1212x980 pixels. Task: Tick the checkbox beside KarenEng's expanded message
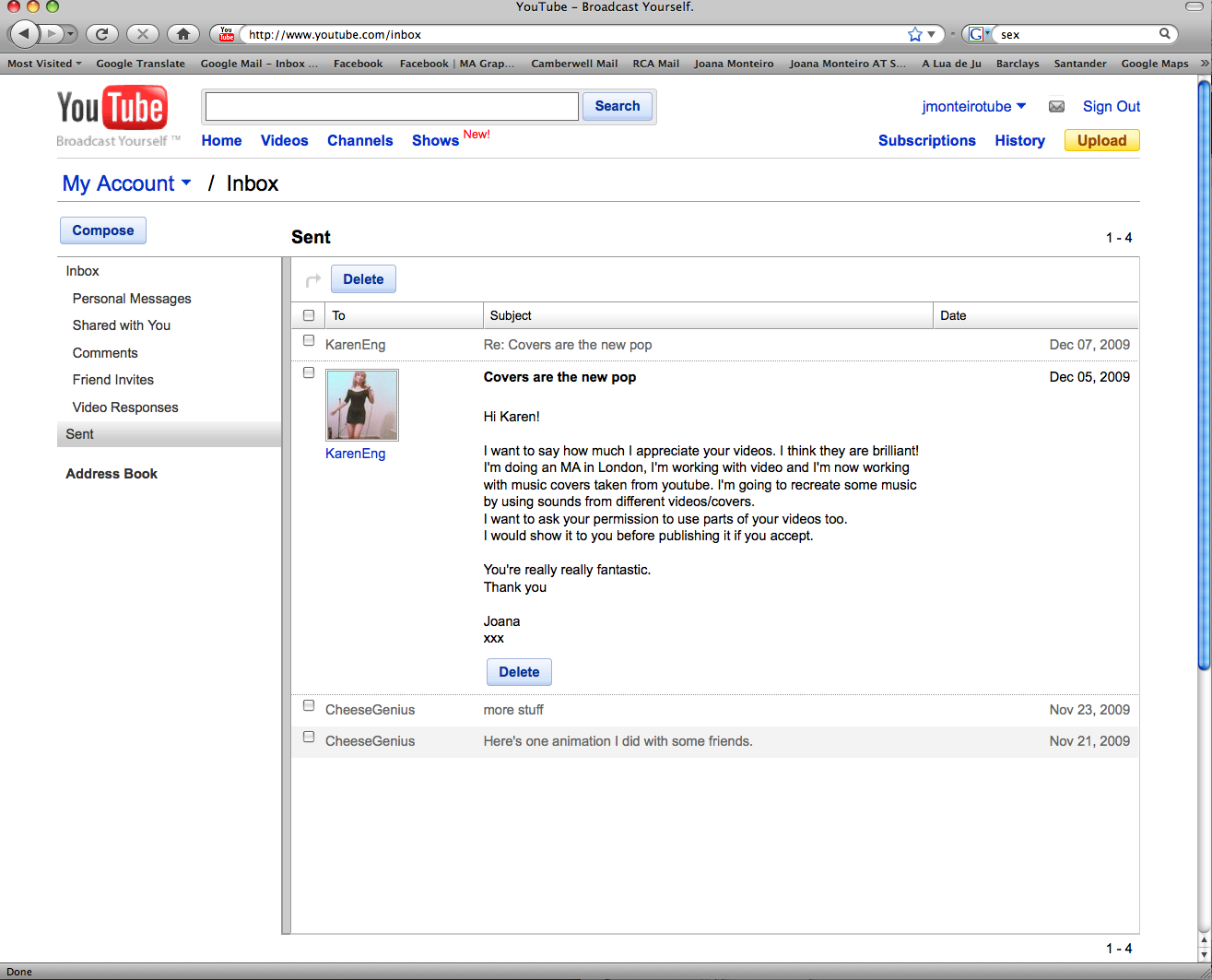(x=309, y=372)
